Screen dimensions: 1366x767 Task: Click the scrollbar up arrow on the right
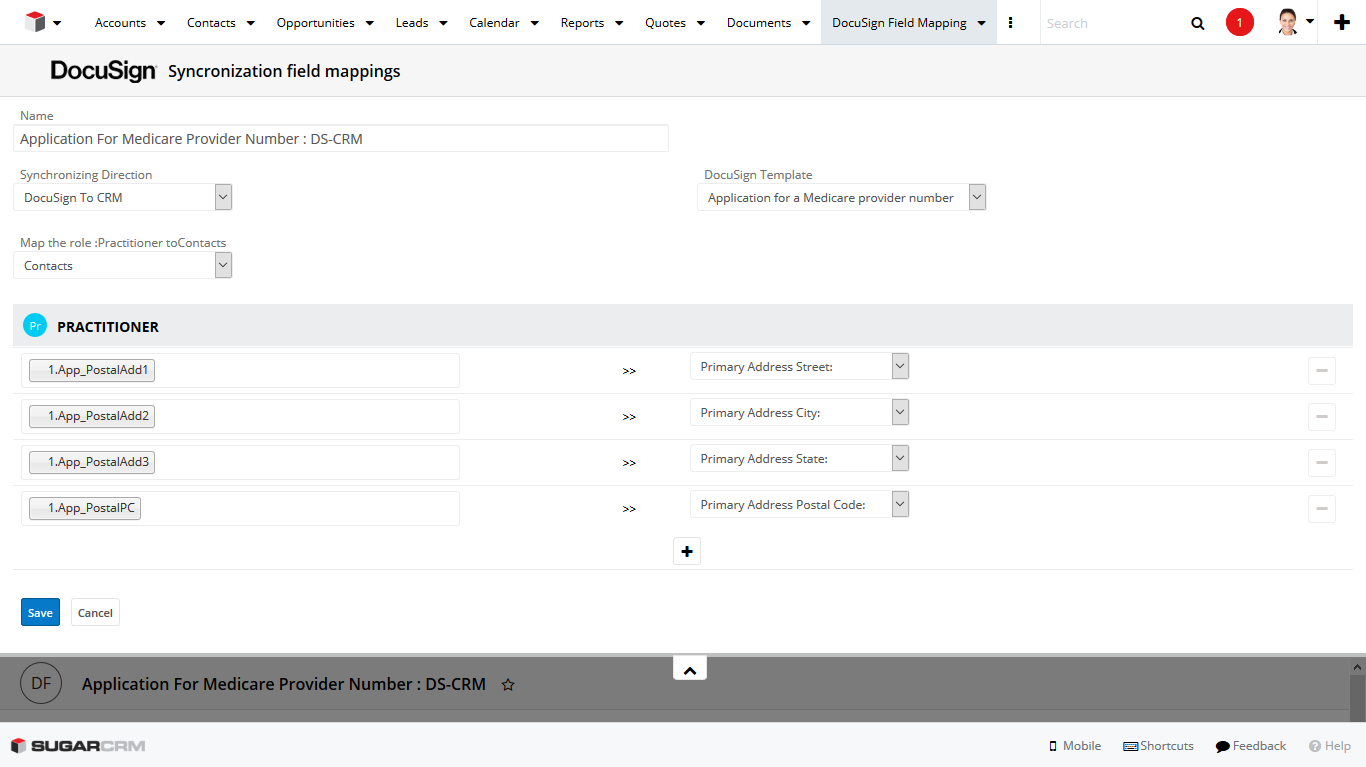1358,667
